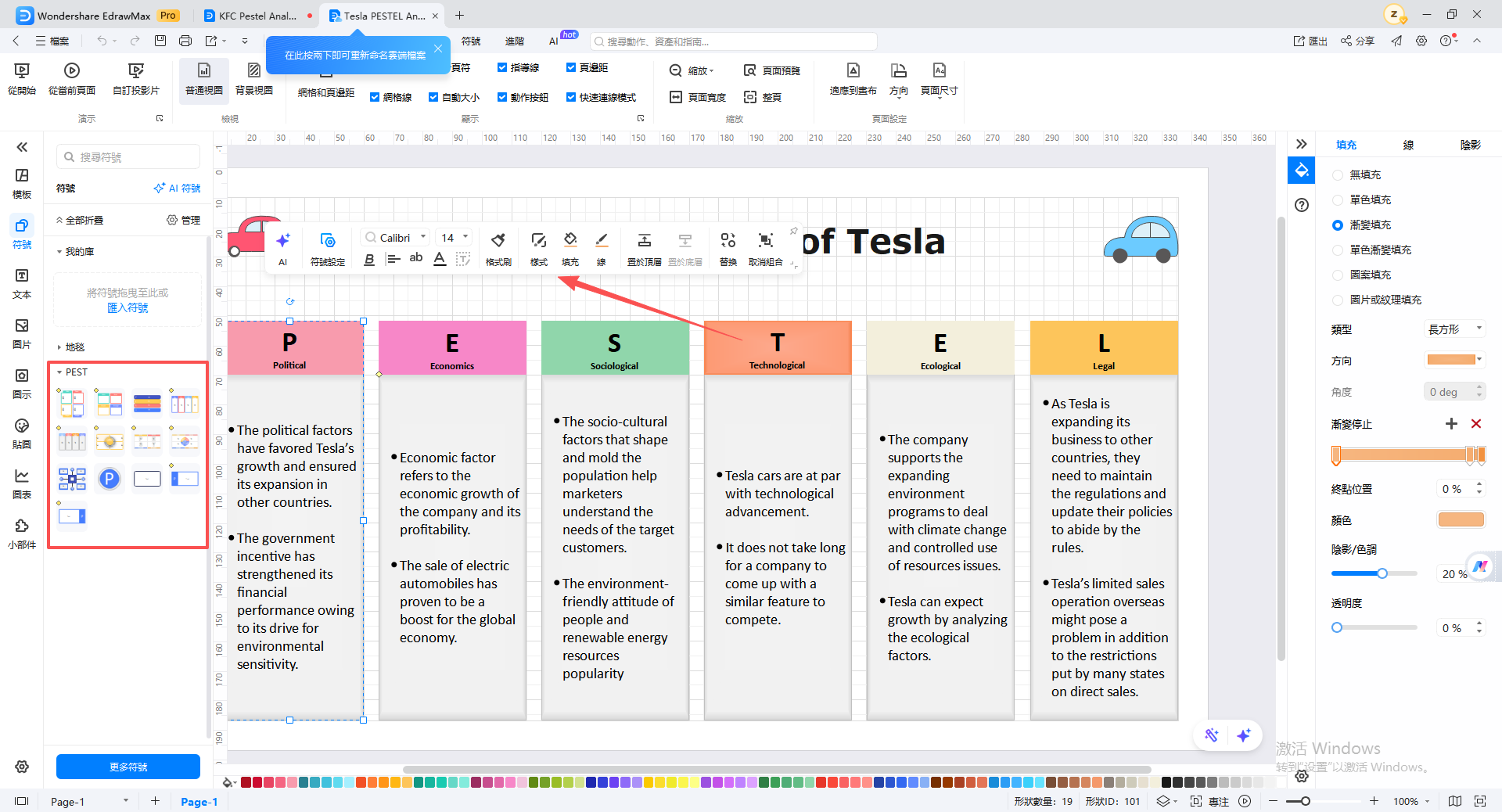1502x812 pixels.
Task: Open the 模板 templates sidebar panel
Action: pos(22,184)
